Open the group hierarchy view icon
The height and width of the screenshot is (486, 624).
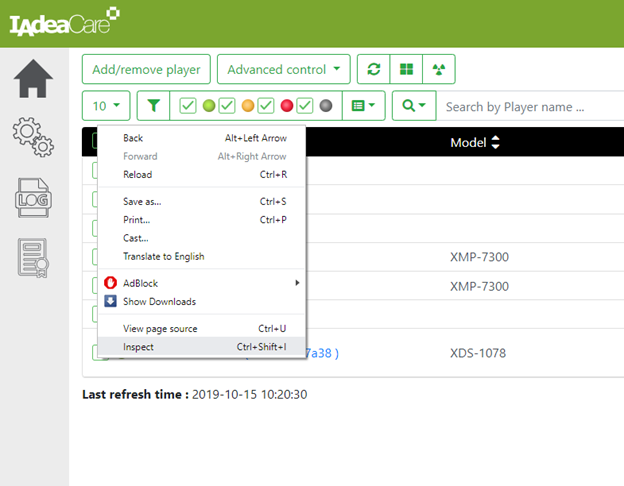pos(439,69)
